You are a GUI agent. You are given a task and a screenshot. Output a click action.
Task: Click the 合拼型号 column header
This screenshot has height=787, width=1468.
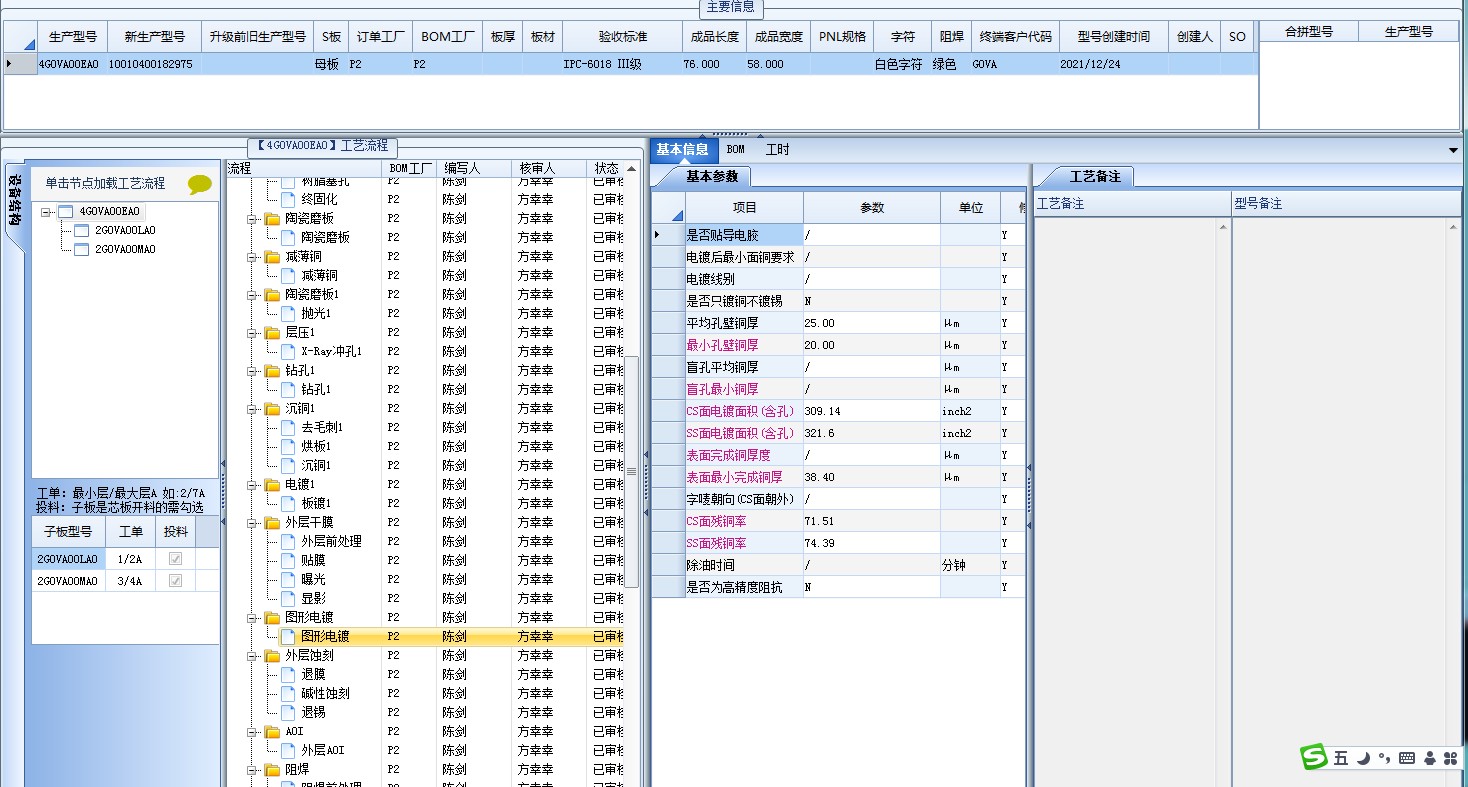(x=1309, y=32)
